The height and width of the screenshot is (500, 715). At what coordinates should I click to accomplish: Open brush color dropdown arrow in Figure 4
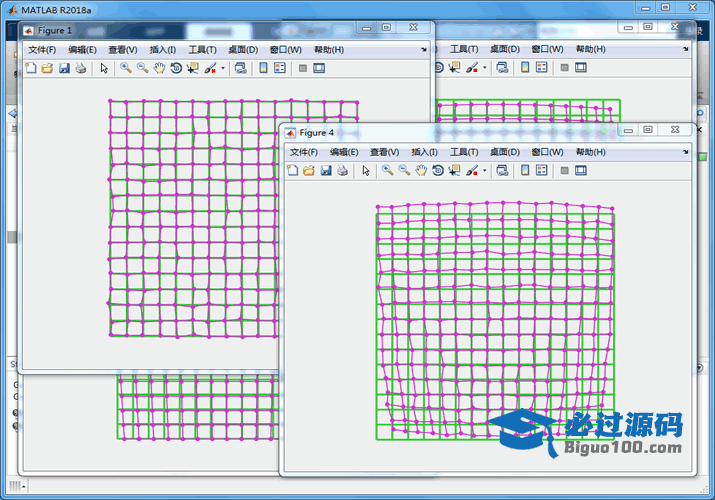pos(485,170)
